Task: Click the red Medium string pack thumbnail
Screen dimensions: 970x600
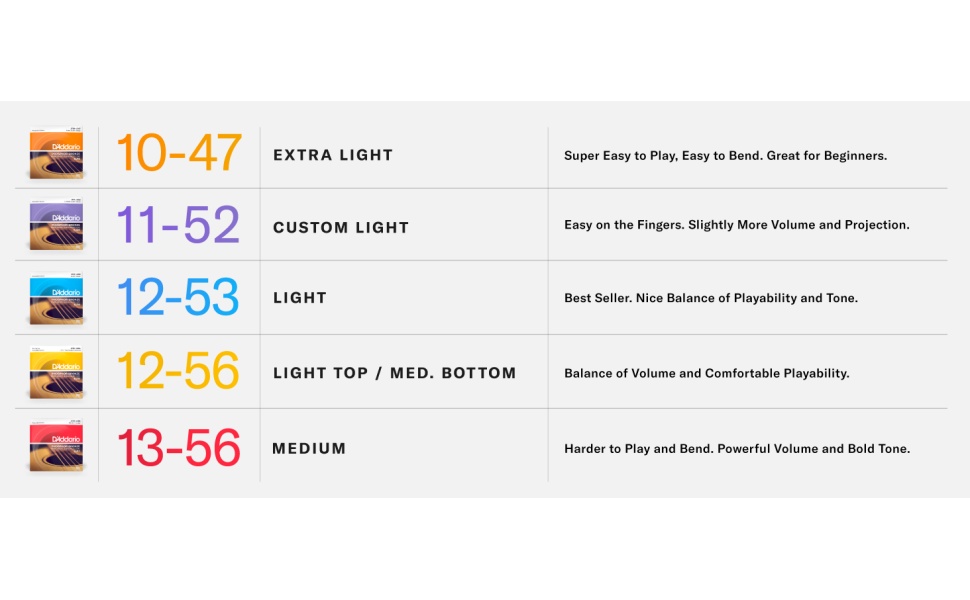Action: [x=56, y=447]
